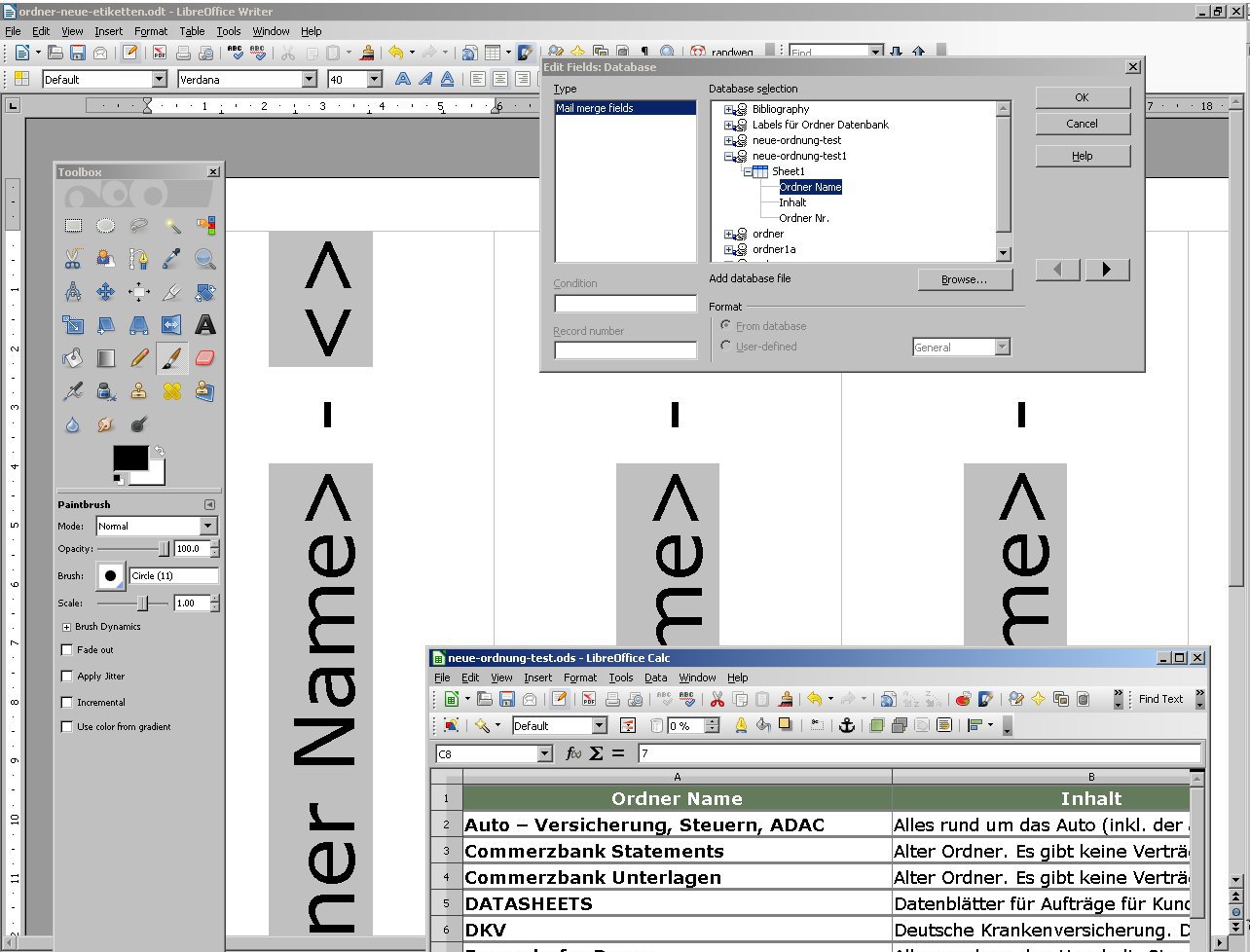Open Function Wizard in Calc formula bar
Image resolution: width=1250 pixels, height=952 pixels.
tap(574, 753)
